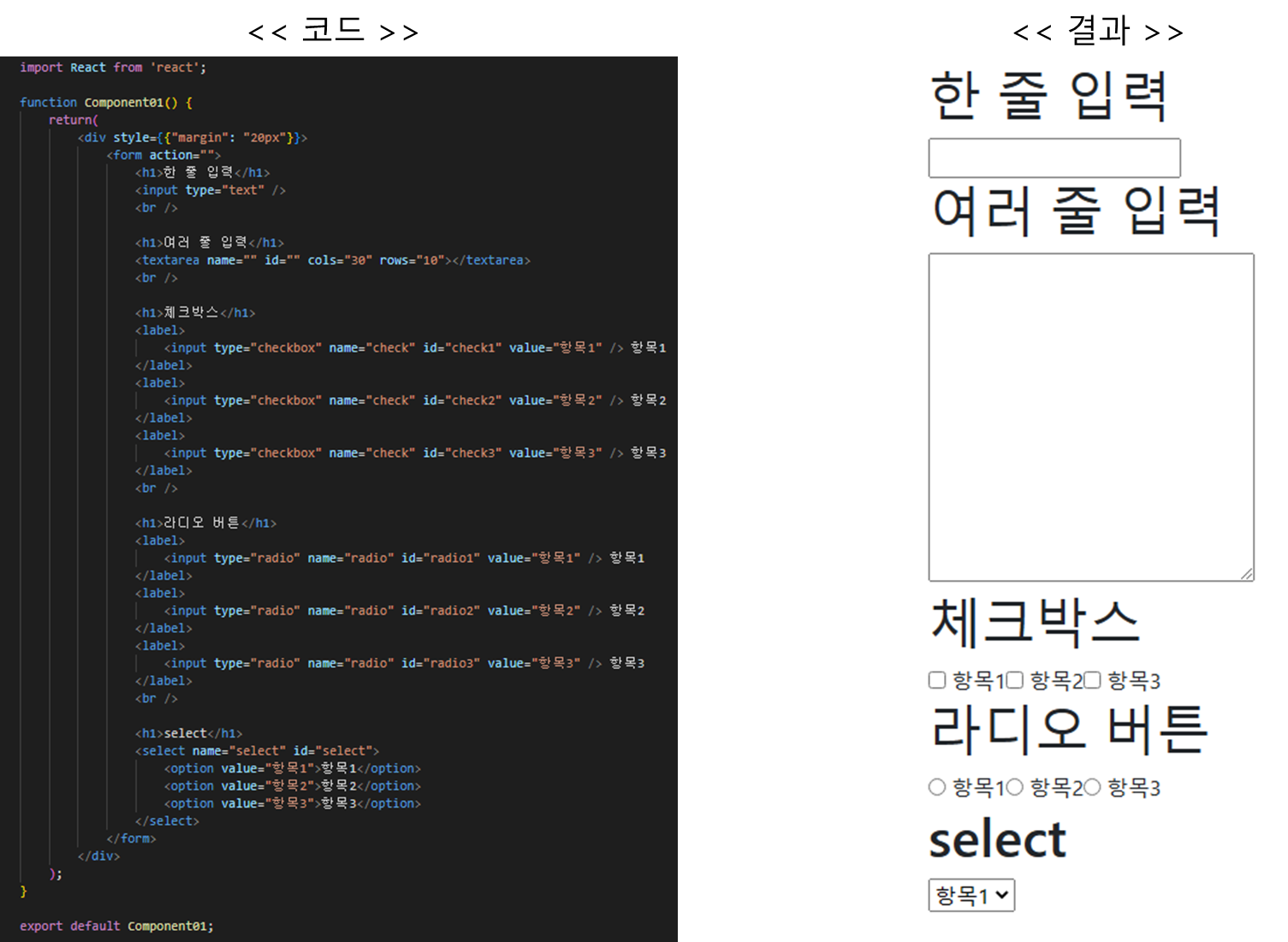
Task: Click the '</form>' closing tag in the code
Action: pos(131,838)
